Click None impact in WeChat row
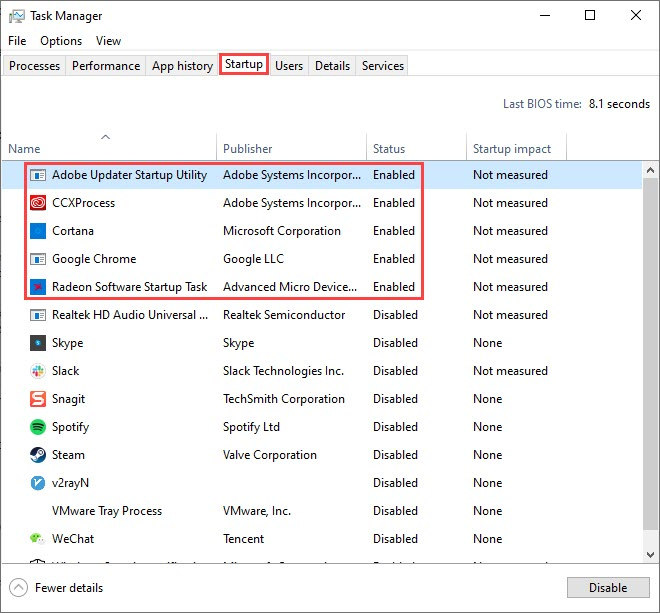Image resolution: width=660 pixels, height=613 pixels. tap(487, 539)
